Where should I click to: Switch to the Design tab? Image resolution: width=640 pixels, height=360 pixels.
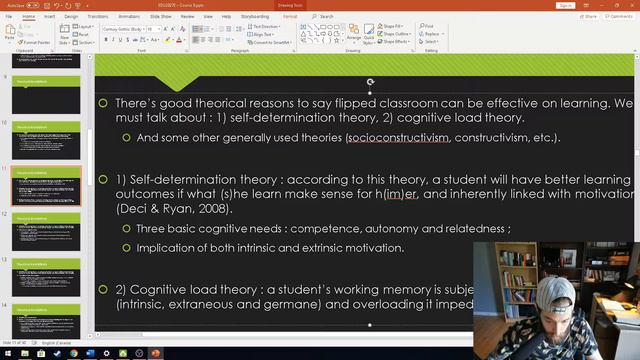tap(71, 17)
